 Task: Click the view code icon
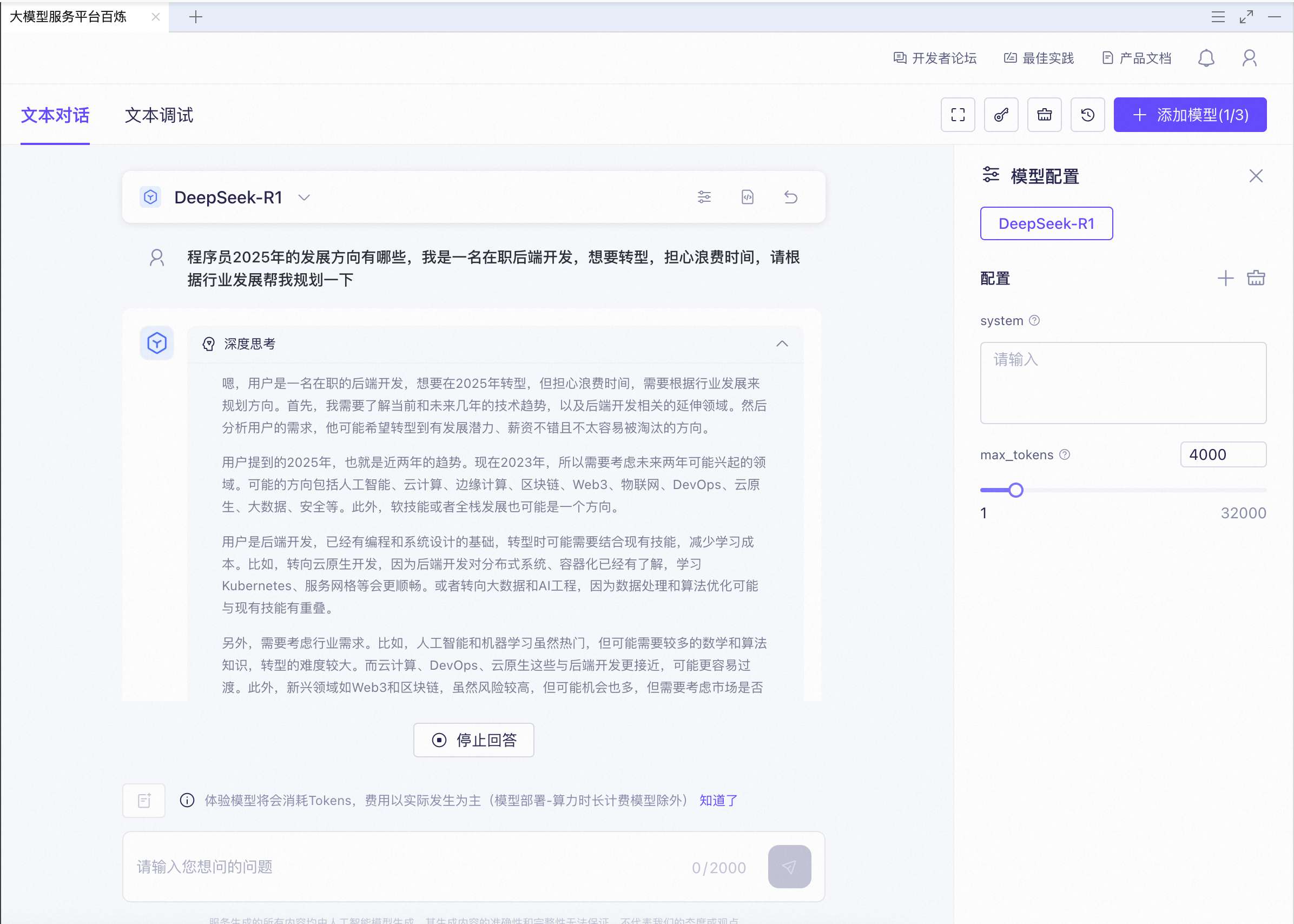(748, 197)
